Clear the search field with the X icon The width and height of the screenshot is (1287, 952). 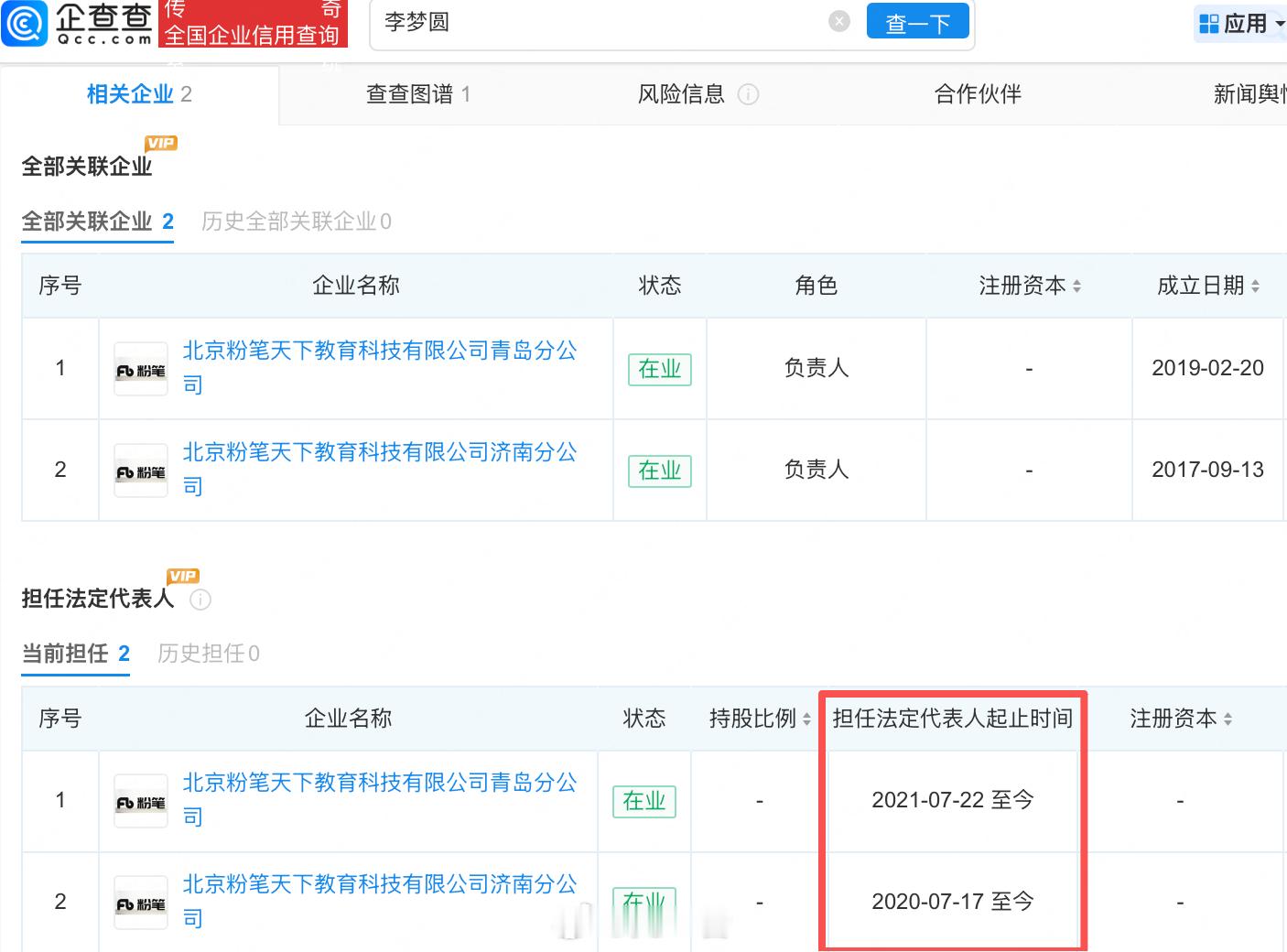[x=838, y=21]
